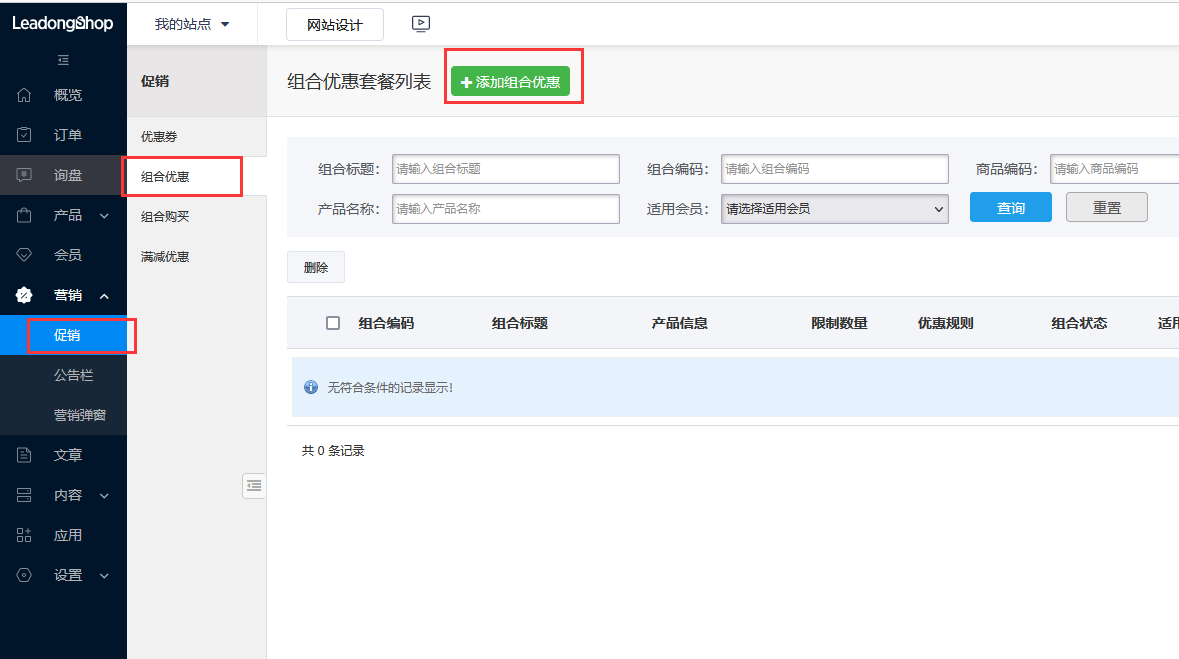Click the 组合标题 input field
1179x659 pixels.
(505, 169)
